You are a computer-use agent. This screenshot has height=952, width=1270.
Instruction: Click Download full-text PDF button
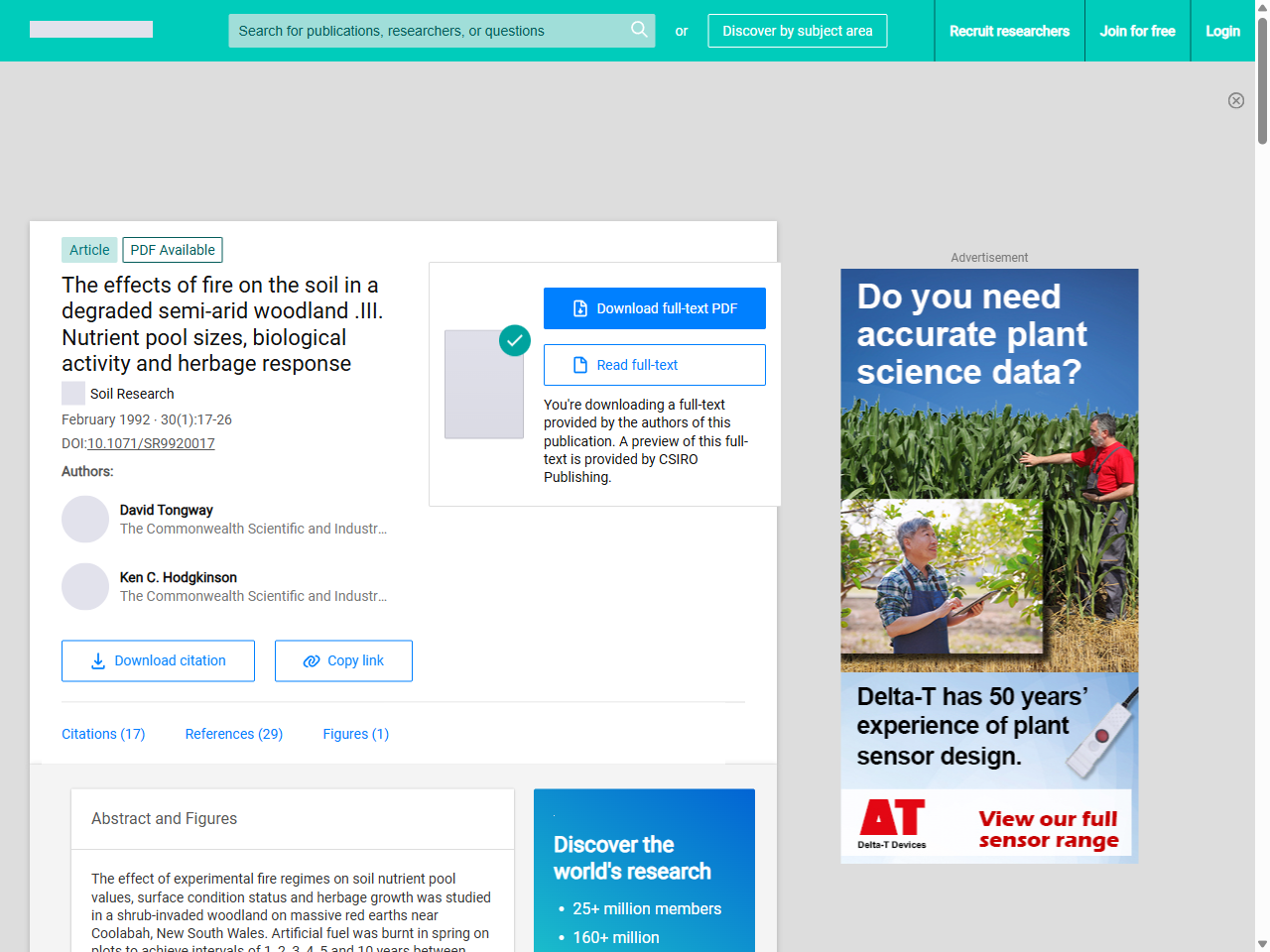pyautogui.click(x=655, y=308)
